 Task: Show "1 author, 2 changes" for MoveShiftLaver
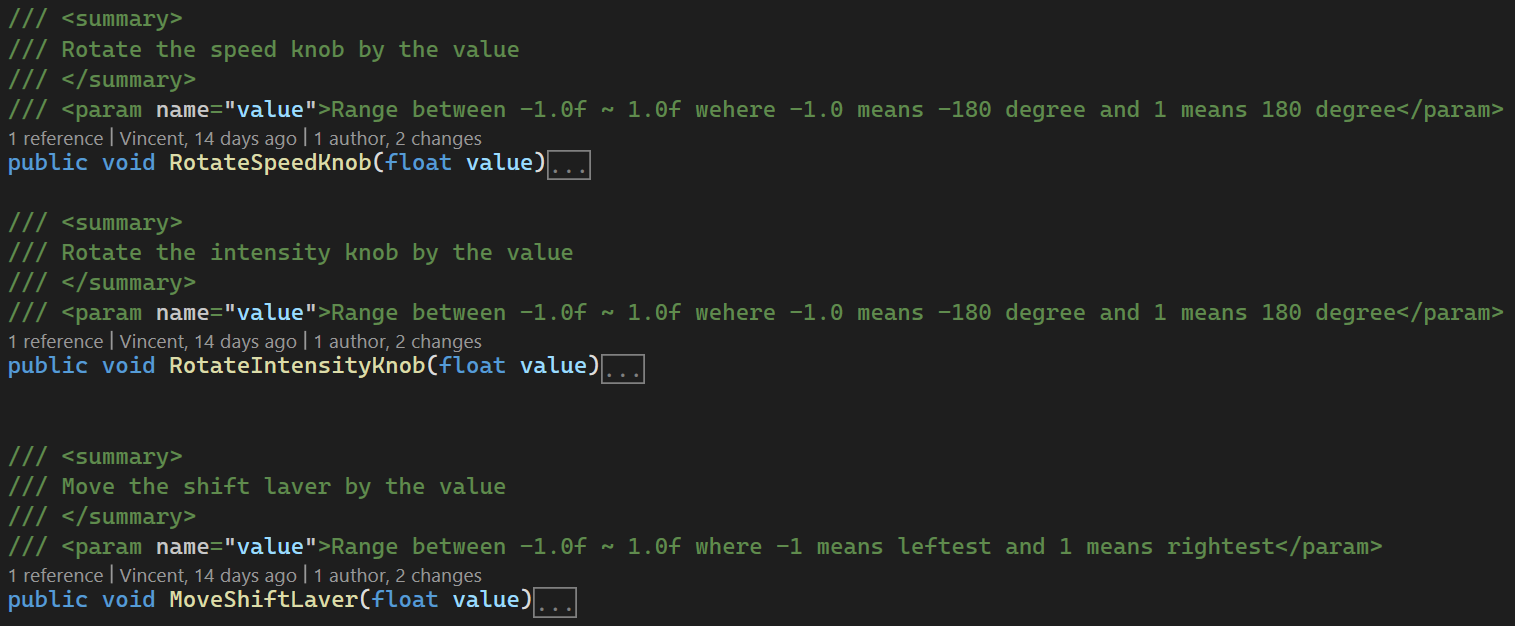398,576
